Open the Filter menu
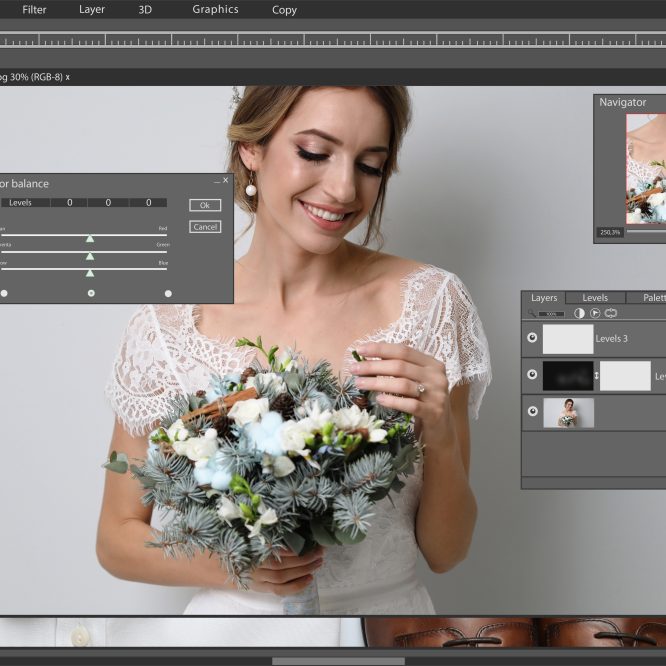Viewport: 666px width, 666px height. pyautogui.click(x=34, y=10)
